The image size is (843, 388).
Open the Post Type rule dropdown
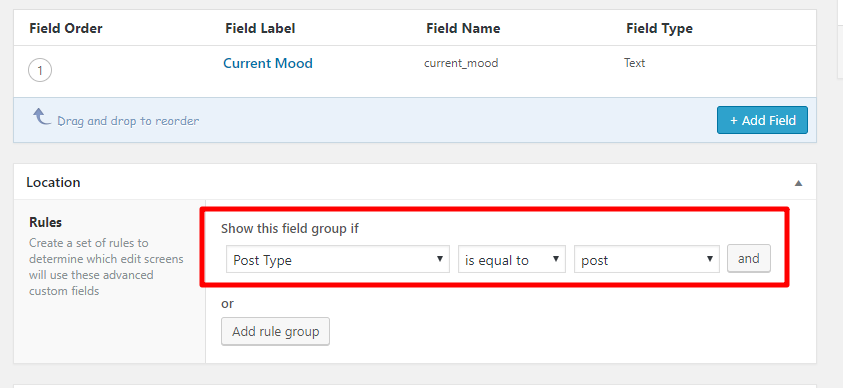point(338,260)
